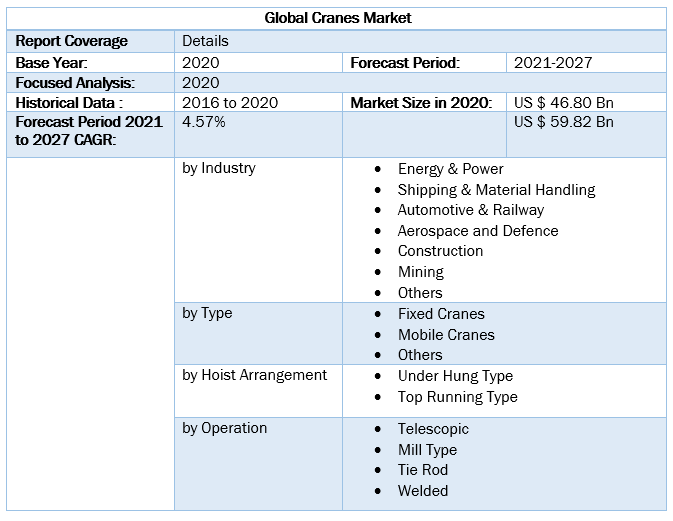Click the Details header cell
Viewport: 673px width, 521px height.
pyautogui.click(x=205, y=41)
